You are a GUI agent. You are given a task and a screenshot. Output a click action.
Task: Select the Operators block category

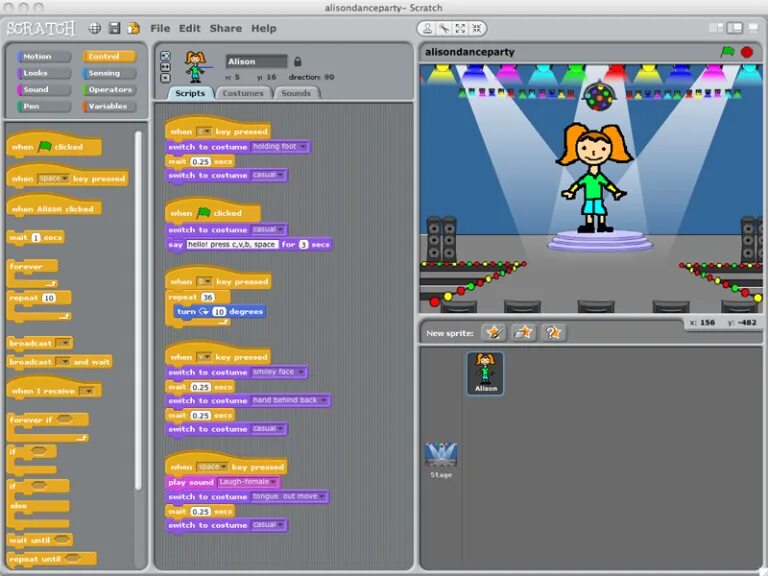109,90
